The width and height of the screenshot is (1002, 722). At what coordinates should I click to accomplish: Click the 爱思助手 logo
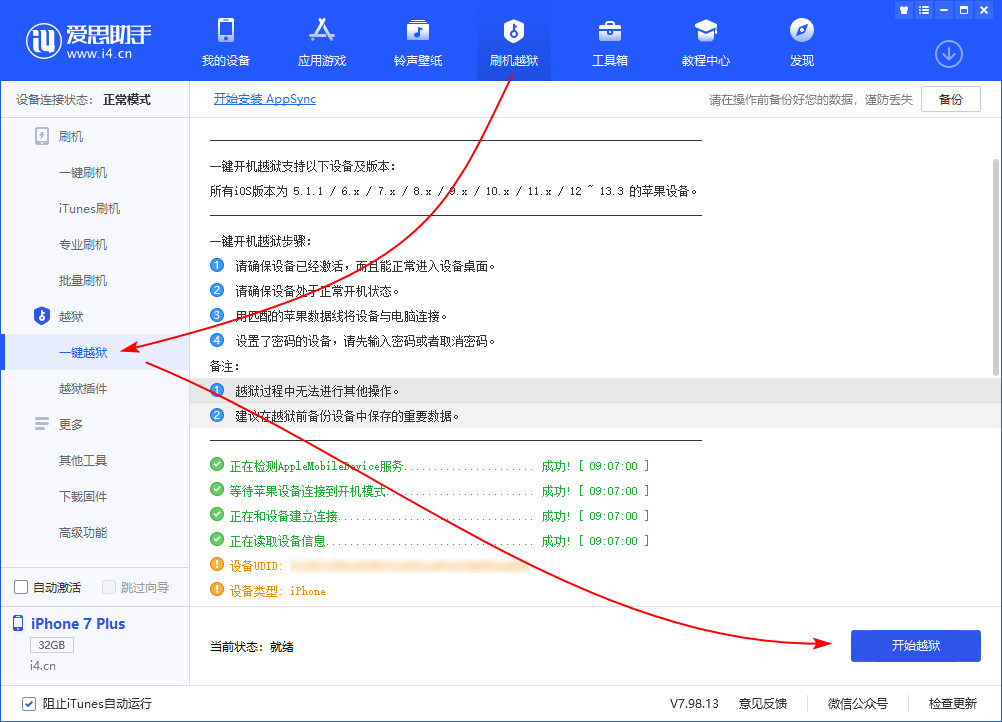tap(88, 40)
